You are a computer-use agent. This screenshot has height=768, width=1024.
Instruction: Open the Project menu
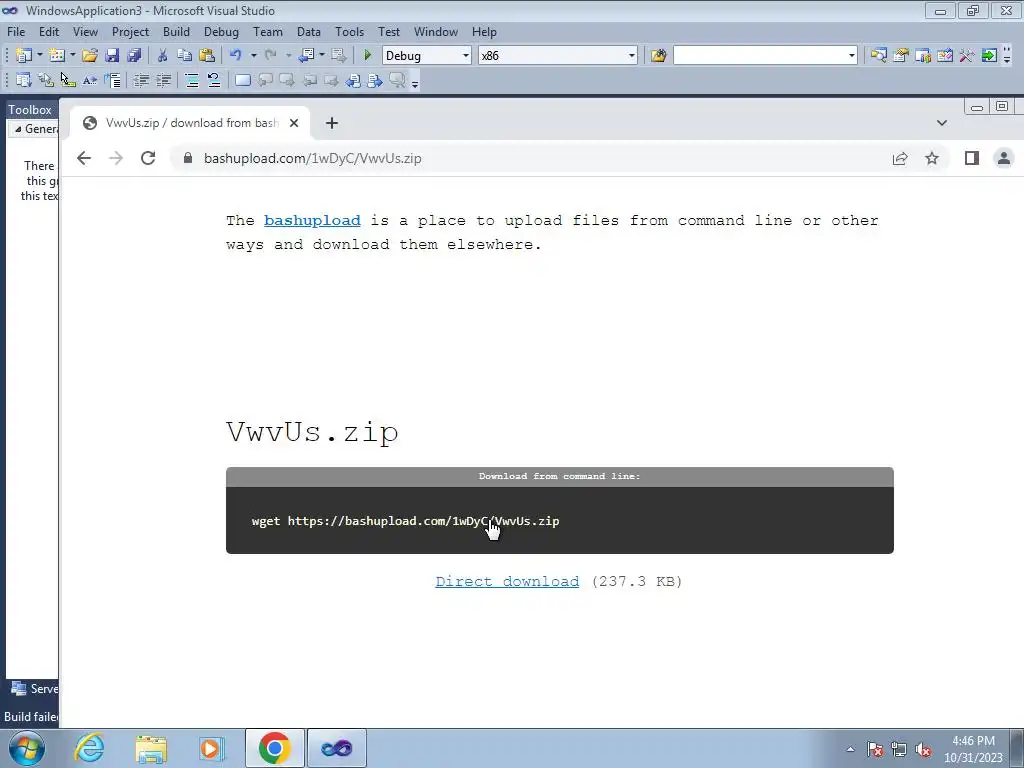coord(130,31)
